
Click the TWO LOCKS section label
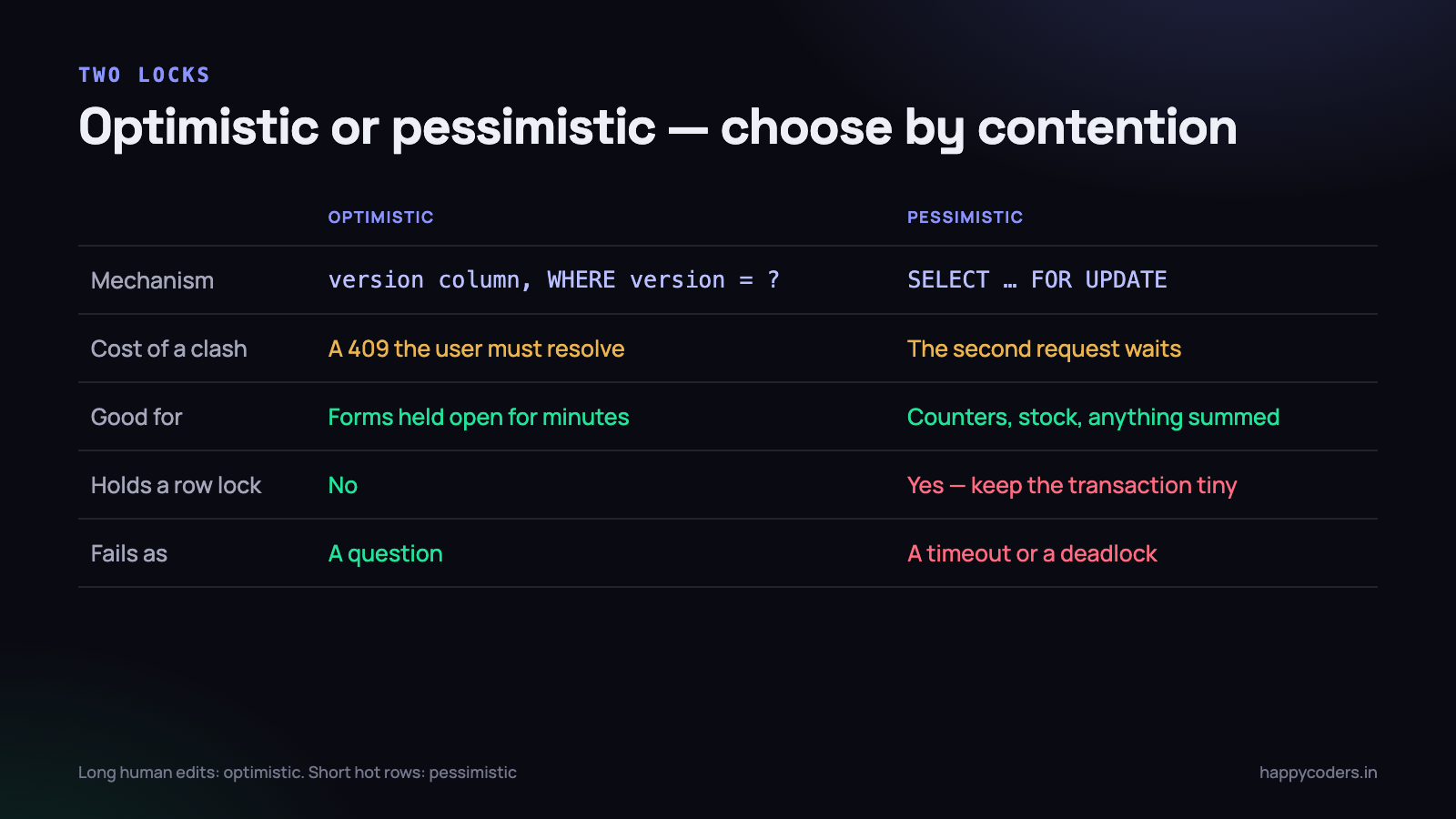click(x=144, y=75)
